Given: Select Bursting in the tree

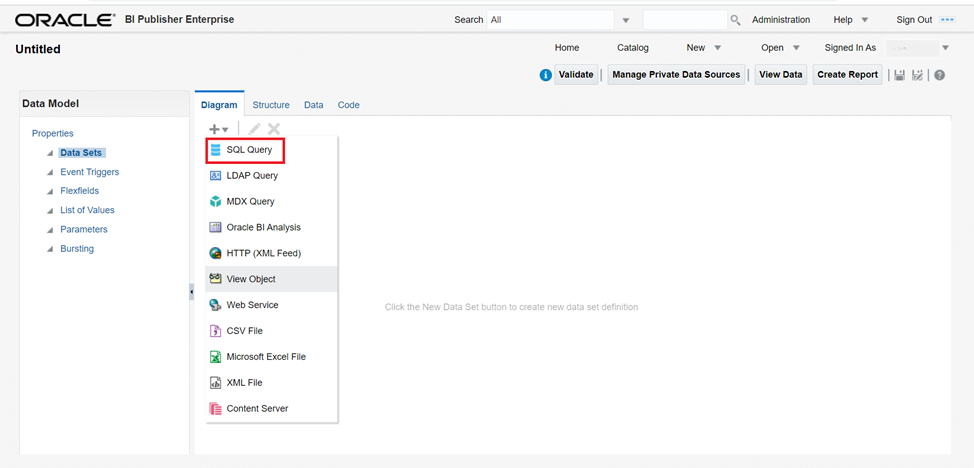Looking at the screenshot, I should (x=77, y=249).
